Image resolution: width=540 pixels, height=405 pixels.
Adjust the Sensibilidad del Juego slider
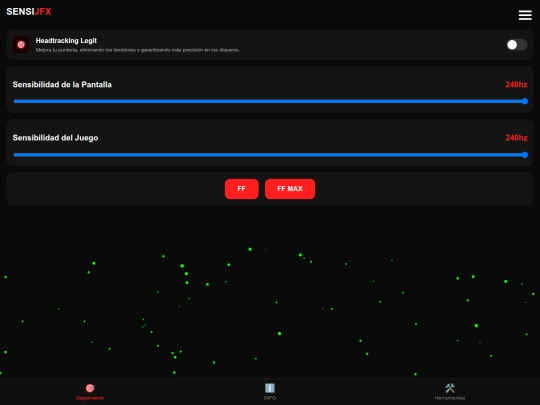pyautogui.click(x=270, y=155)
